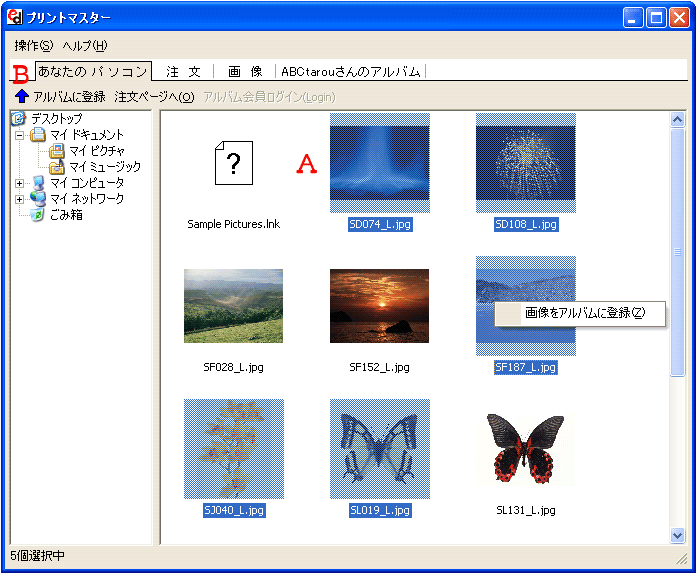
Task: Select the マイ ネットワーク tree label
Action: click(x=87, y=198)
